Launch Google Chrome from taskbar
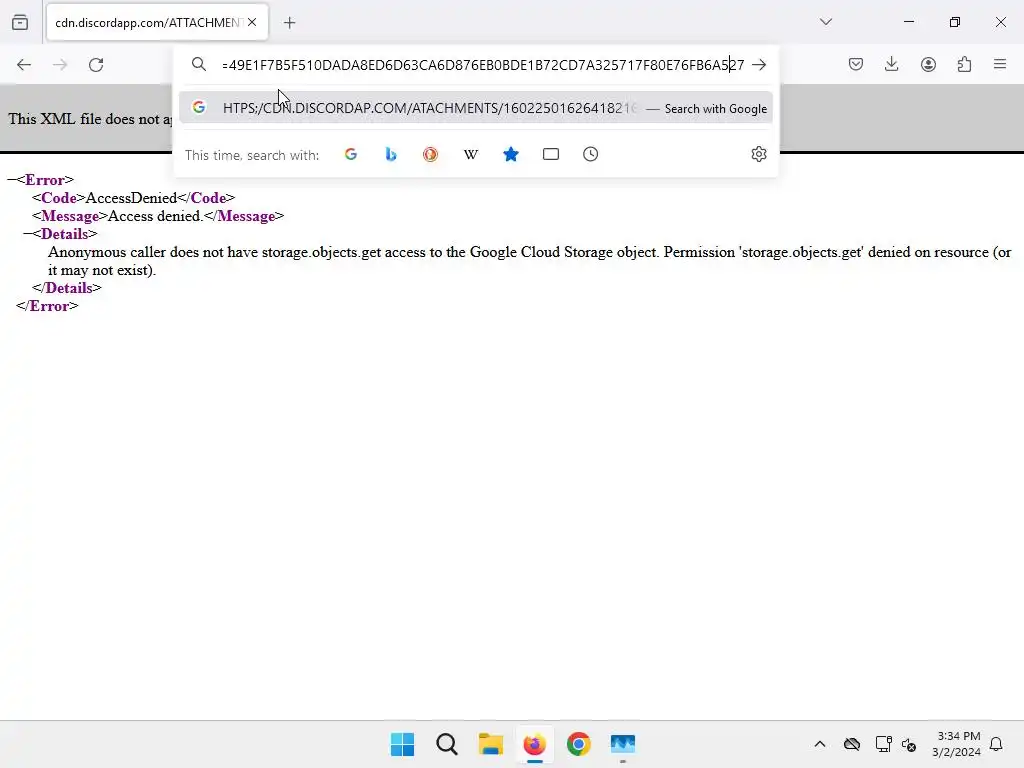 [579, 744]
